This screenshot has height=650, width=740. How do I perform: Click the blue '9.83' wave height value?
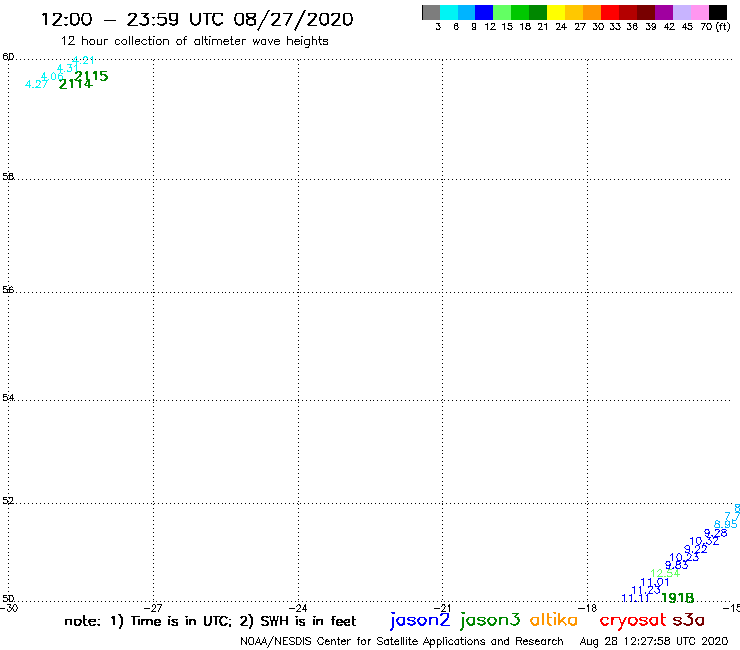[x=676, y=565]
